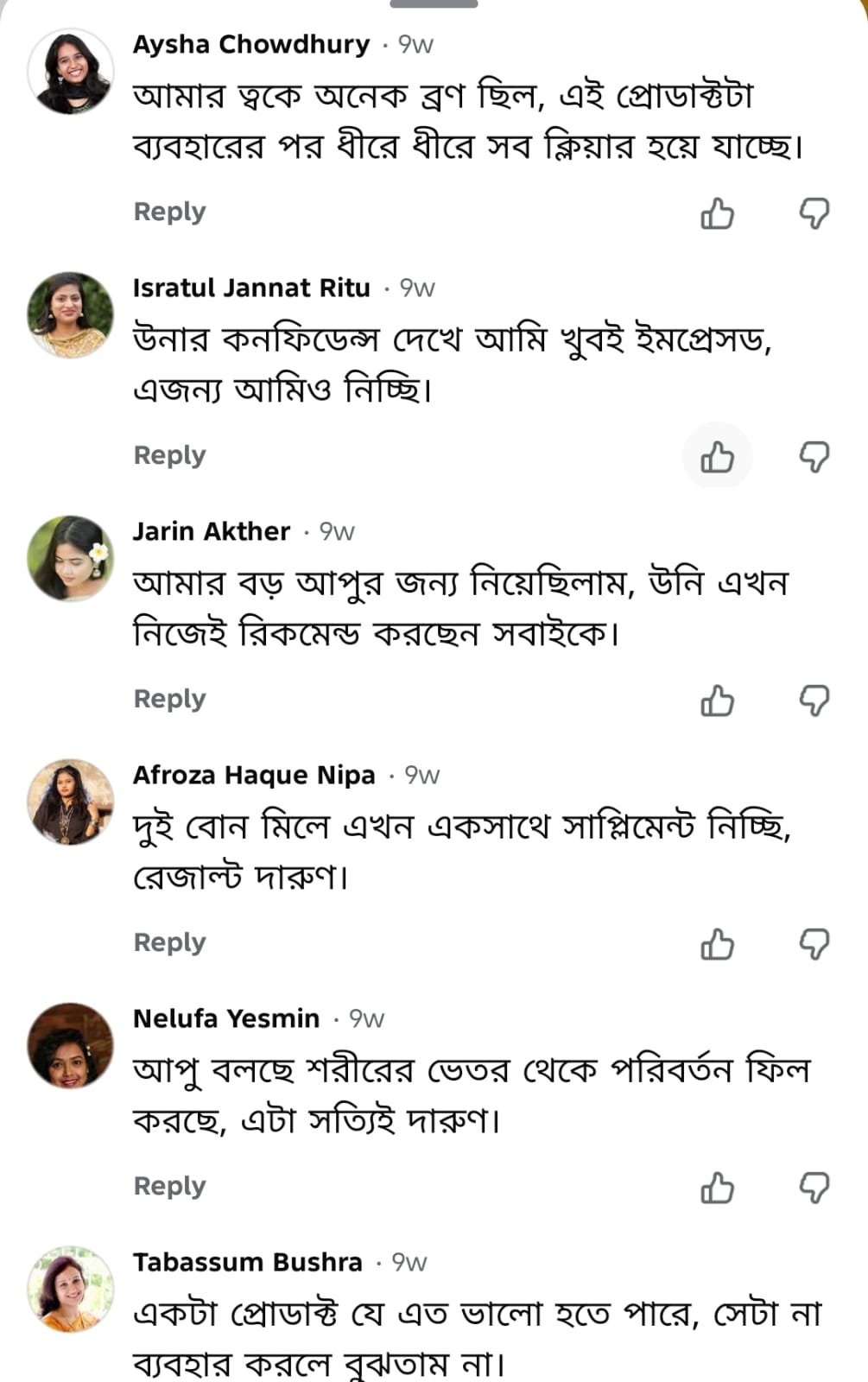Screen dimensions: 868x1382
Task: Thumbs up Nelufa Yesmin's comment
Action: point(717,1187)
